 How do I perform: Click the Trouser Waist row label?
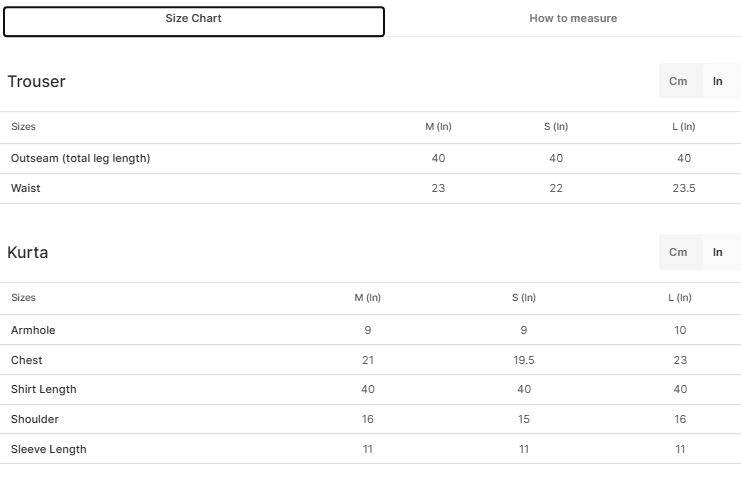26,188
